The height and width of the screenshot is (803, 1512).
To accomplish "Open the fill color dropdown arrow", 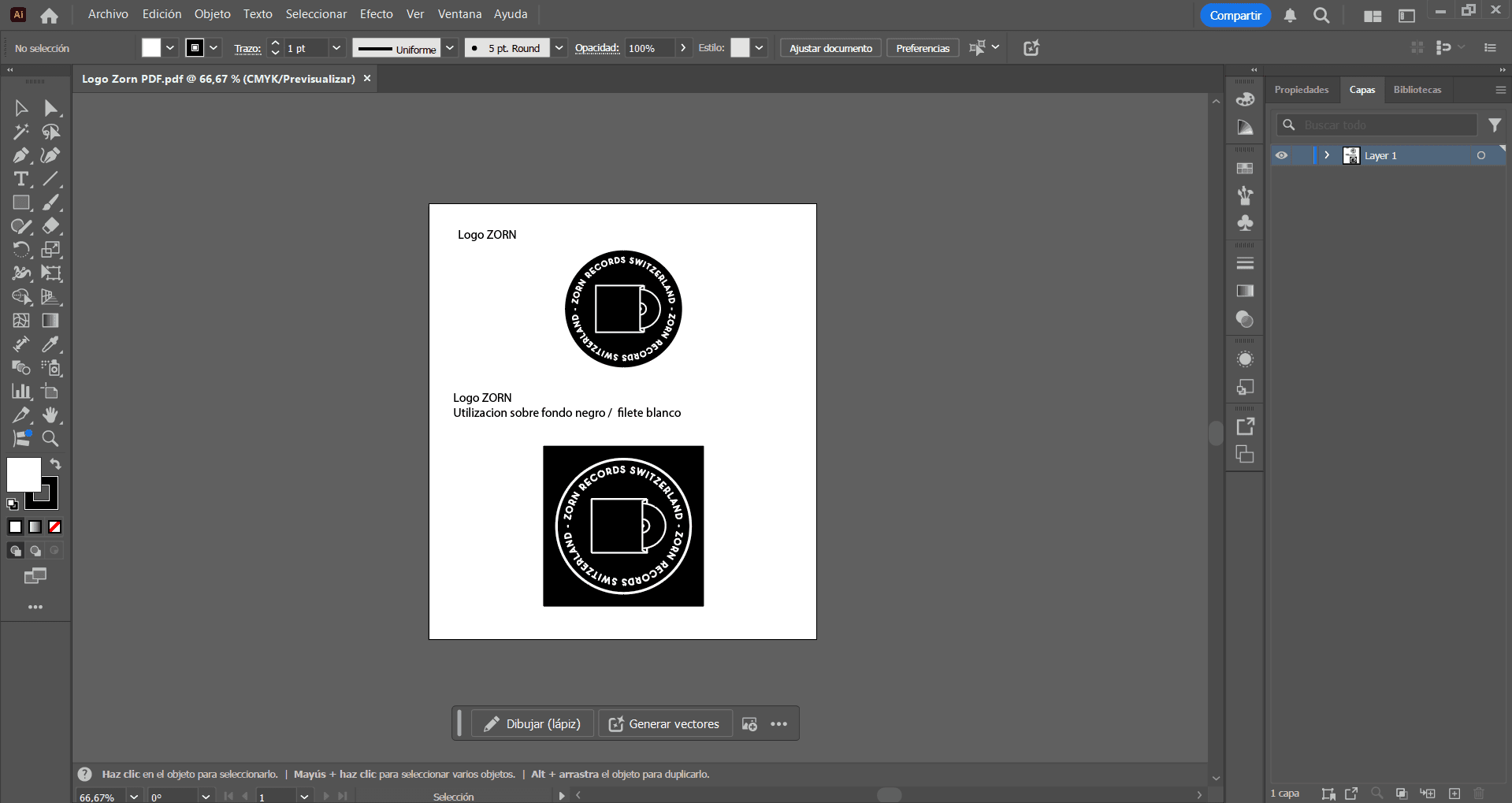I will (x=170, y=48).
